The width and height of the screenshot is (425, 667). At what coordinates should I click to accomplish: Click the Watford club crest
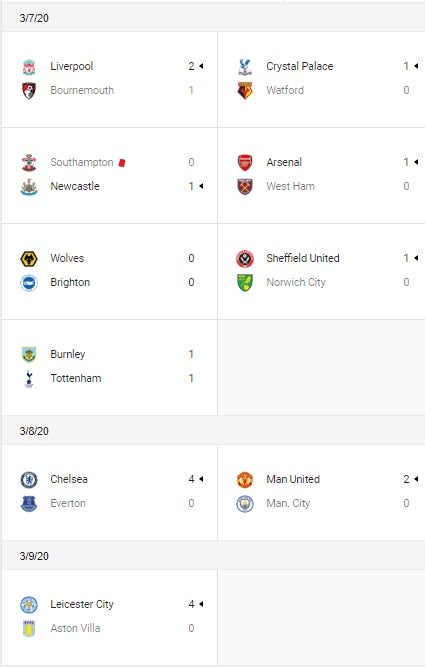click(x=245, y=91)
